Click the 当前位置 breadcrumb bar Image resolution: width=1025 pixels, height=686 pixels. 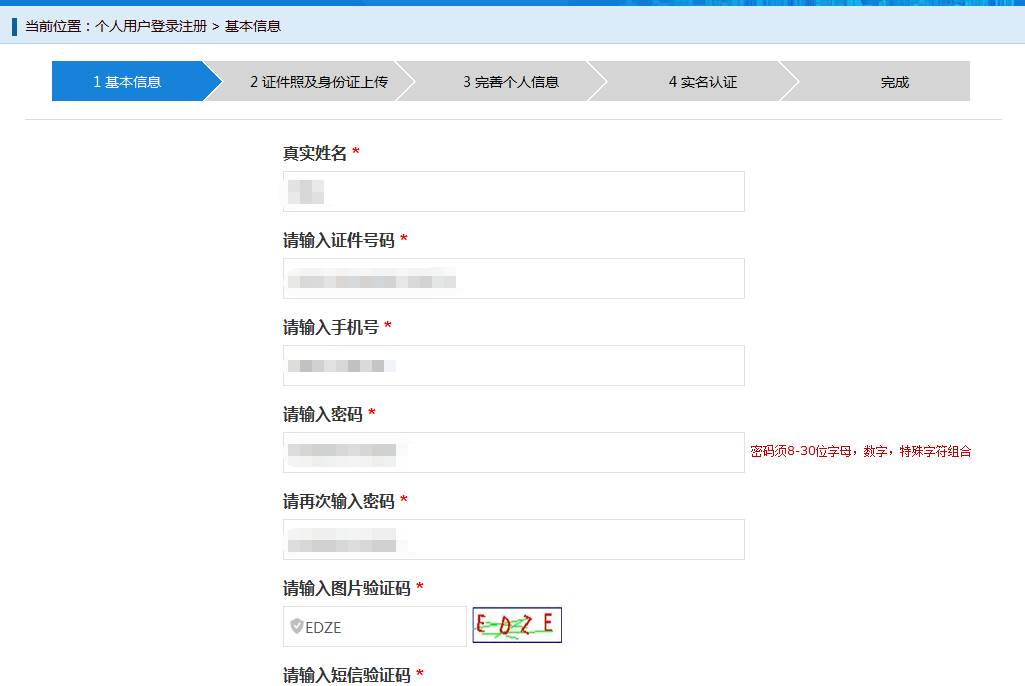pos(512,26)
